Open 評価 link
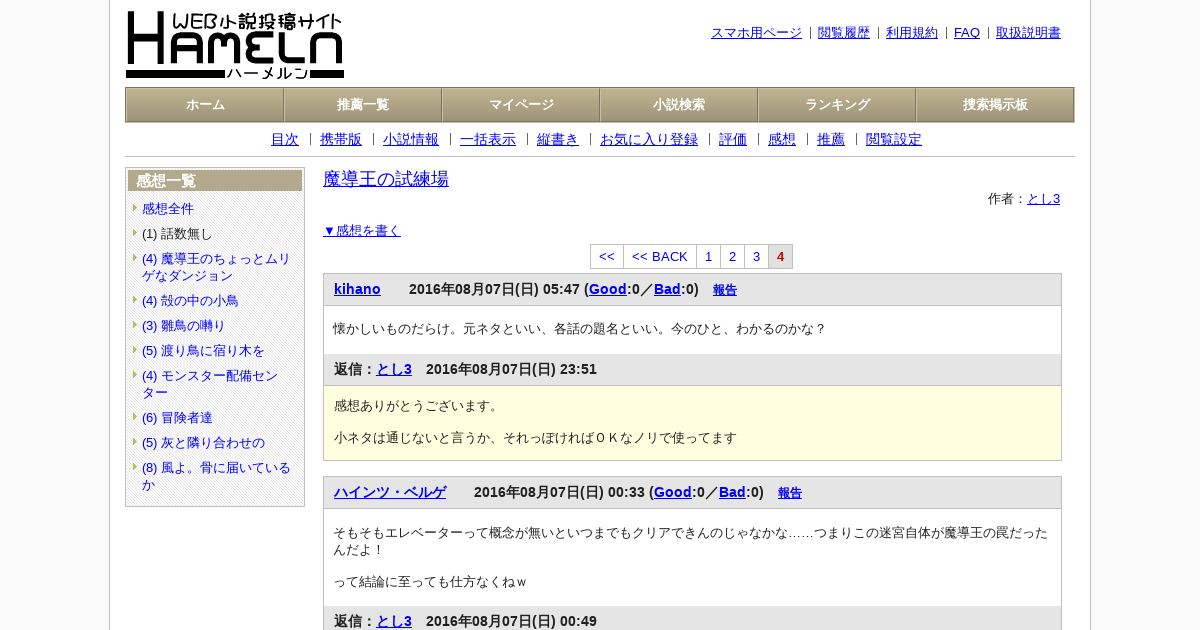 pos(733,140)
